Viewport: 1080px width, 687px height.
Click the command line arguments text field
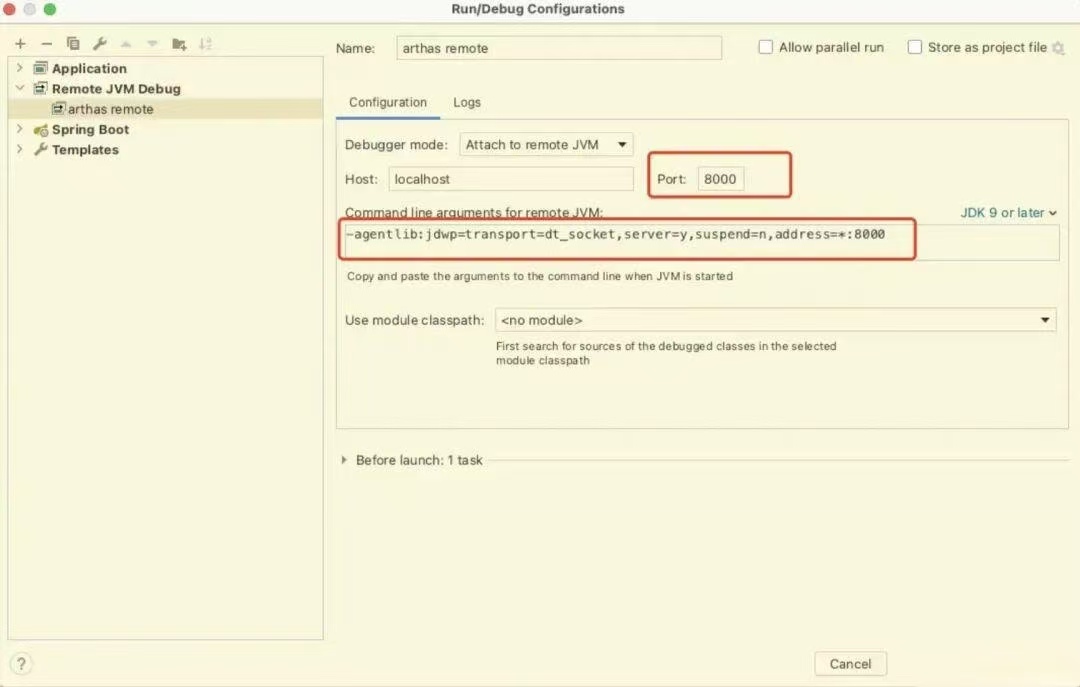(x=702, y=241)
